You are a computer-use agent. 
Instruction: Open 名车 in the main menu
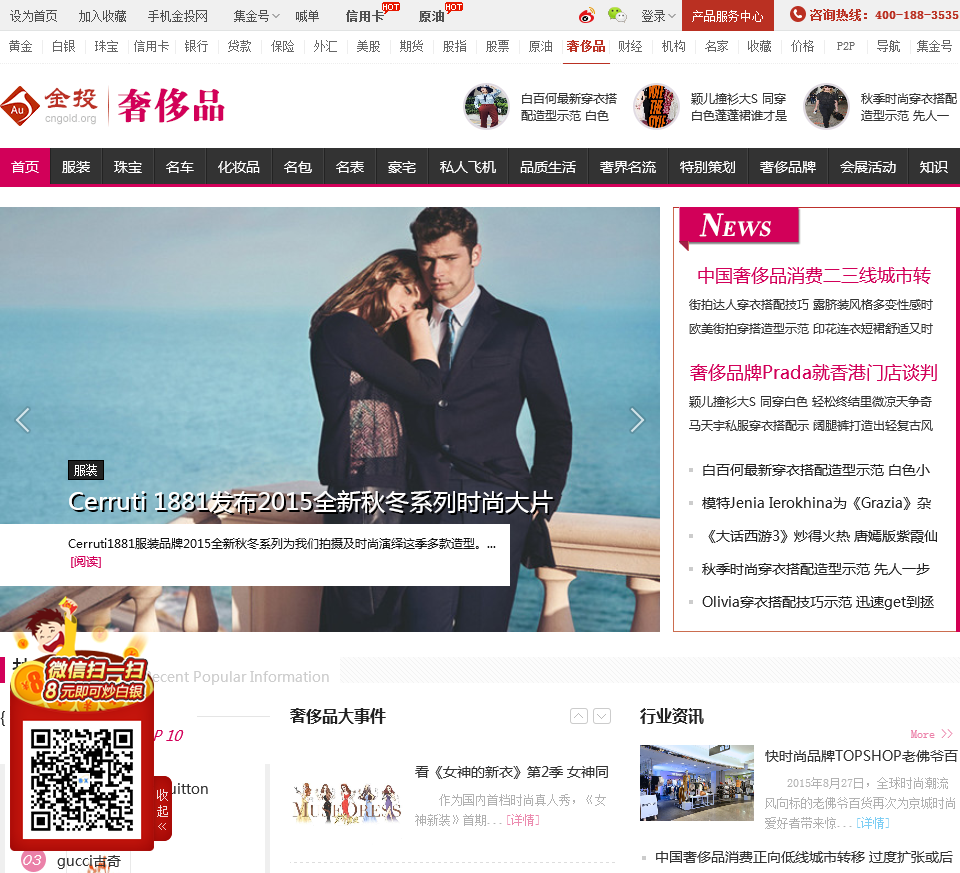pyautogui.click(x=179, y=167)
